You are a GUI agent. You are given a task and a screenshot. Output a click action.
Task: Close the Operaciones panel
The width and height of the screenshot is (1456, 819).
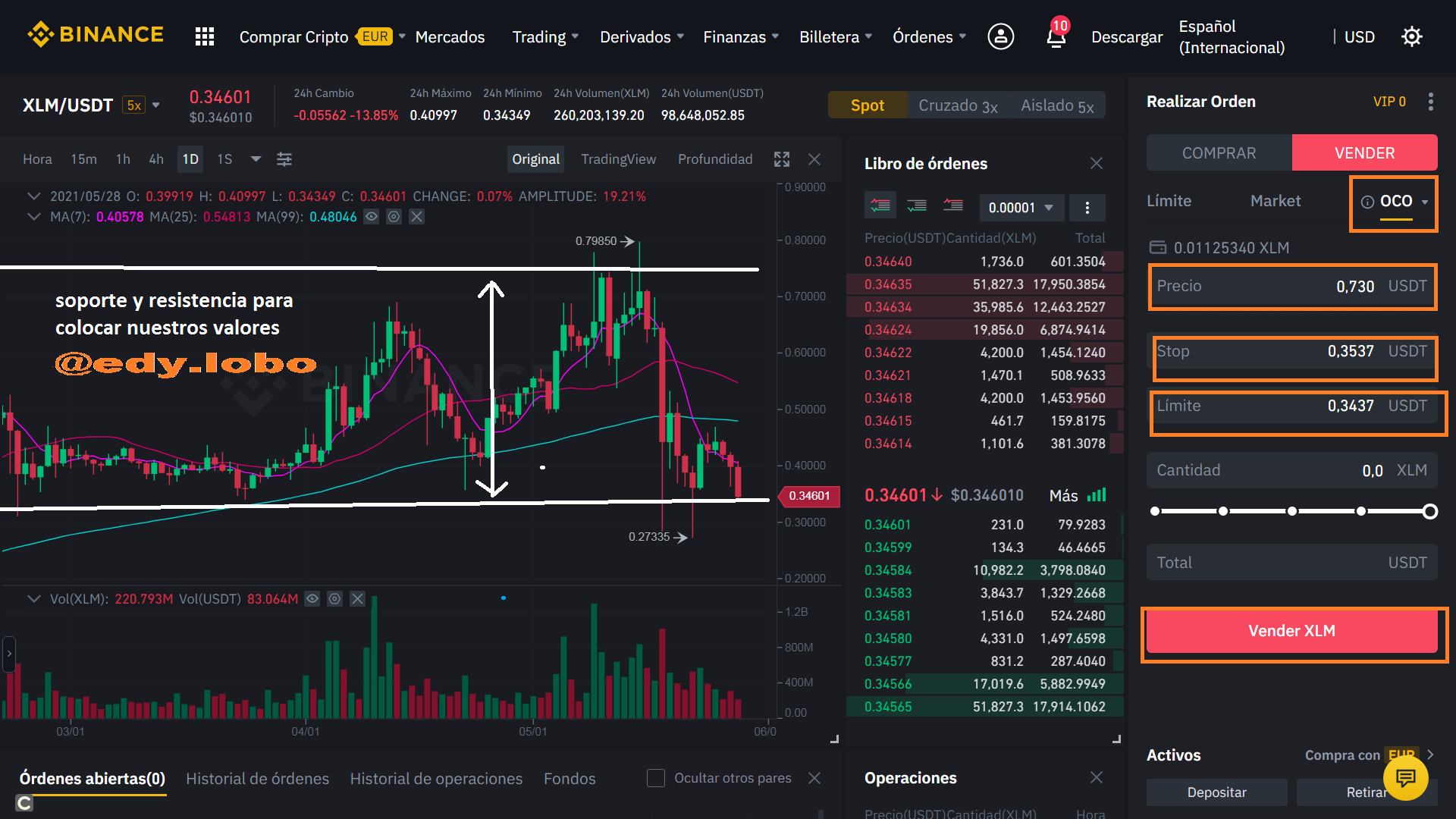(1097, 777)
